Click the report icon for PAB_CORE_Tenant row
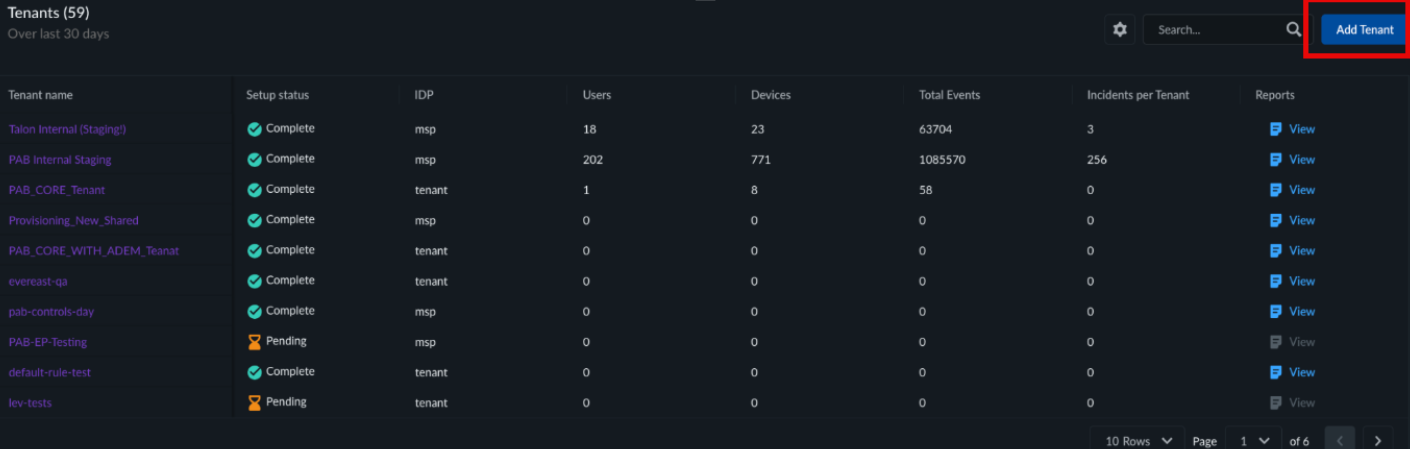This screenshot has height=449, width=1410. (x=1275, y=190)
